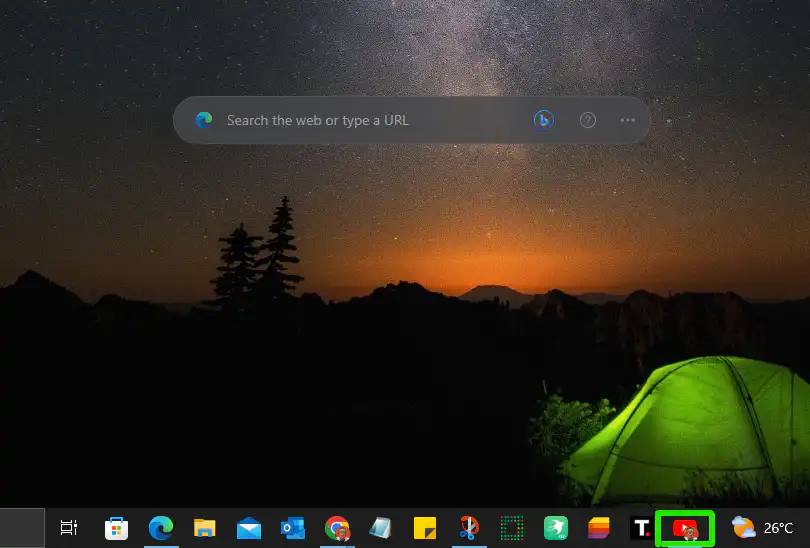Open help question mark in search bar

[x=587, y=120]
